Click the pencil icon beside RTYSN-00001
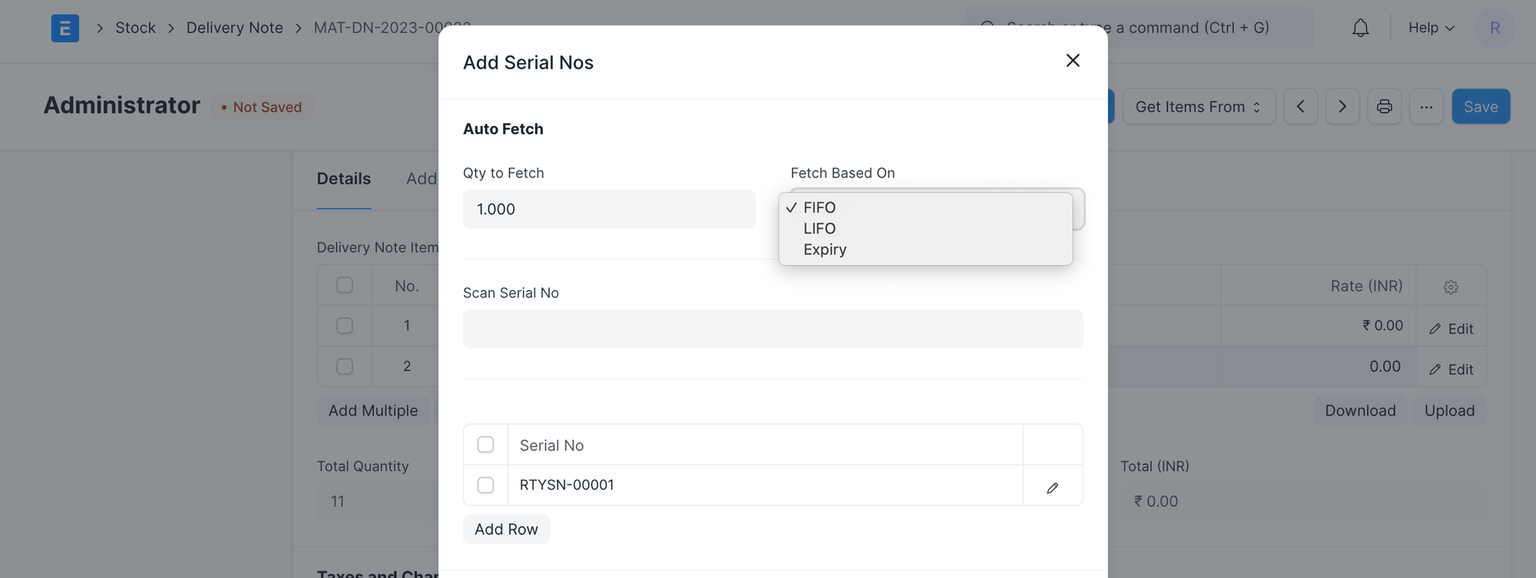 tap(1052, 487)
